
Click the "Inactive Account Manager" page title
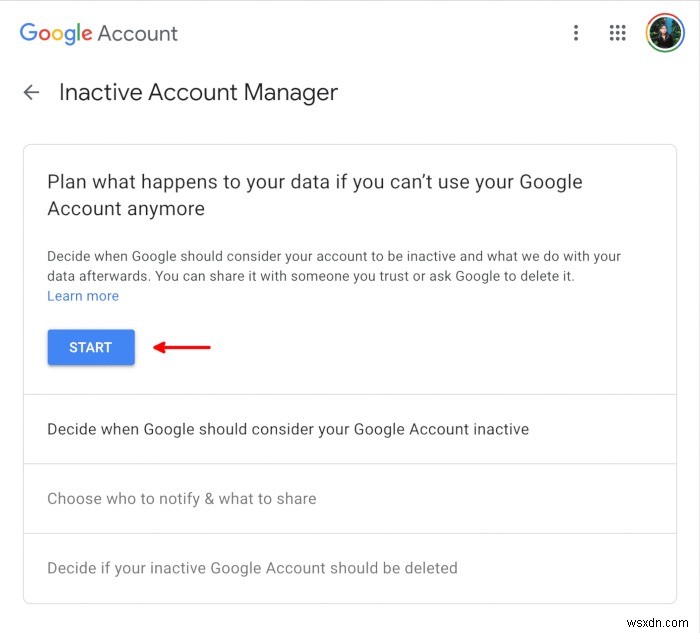(x=198, y=93)
